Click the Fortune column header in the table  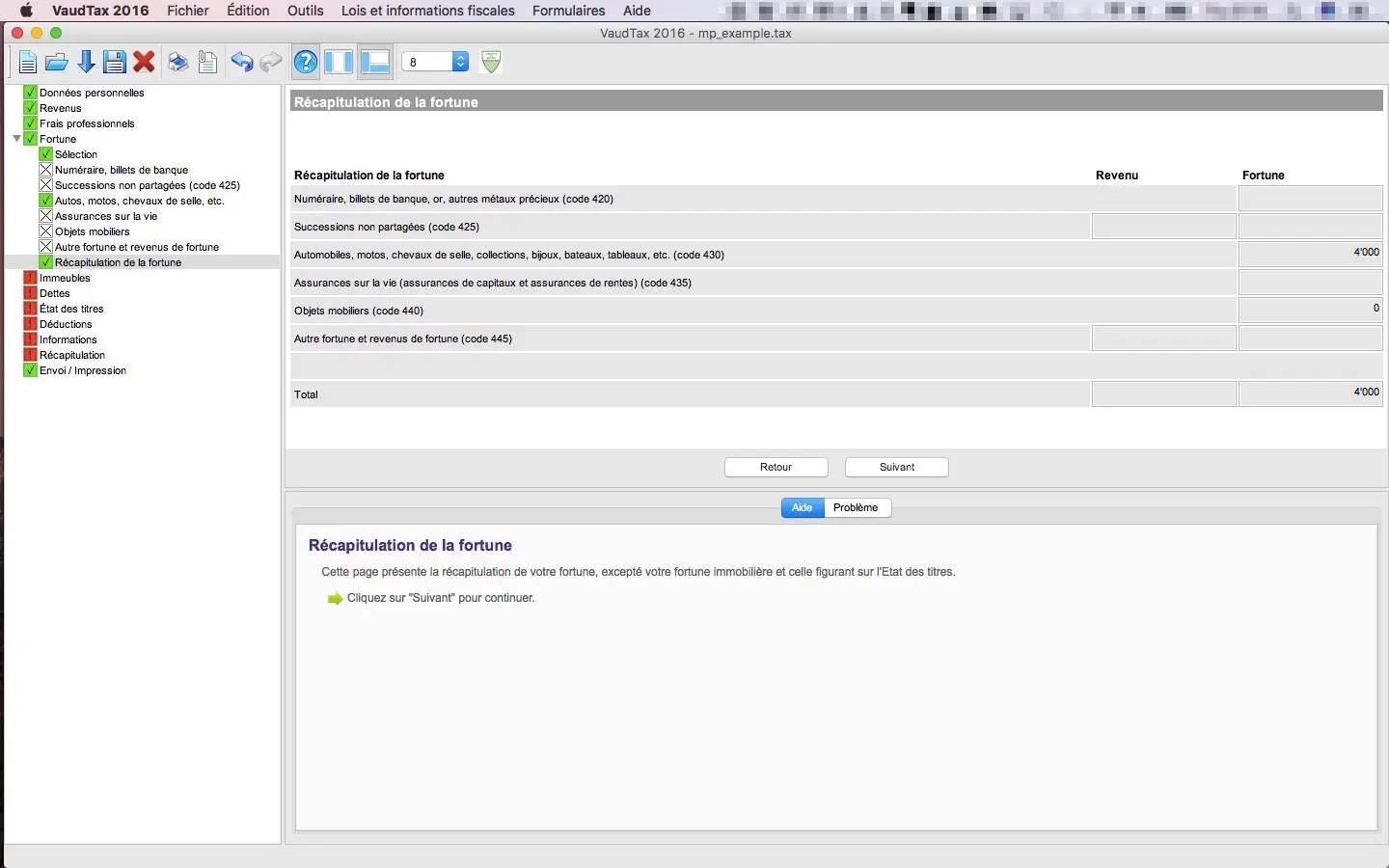pyautogui.click(x=1264, y=176)
